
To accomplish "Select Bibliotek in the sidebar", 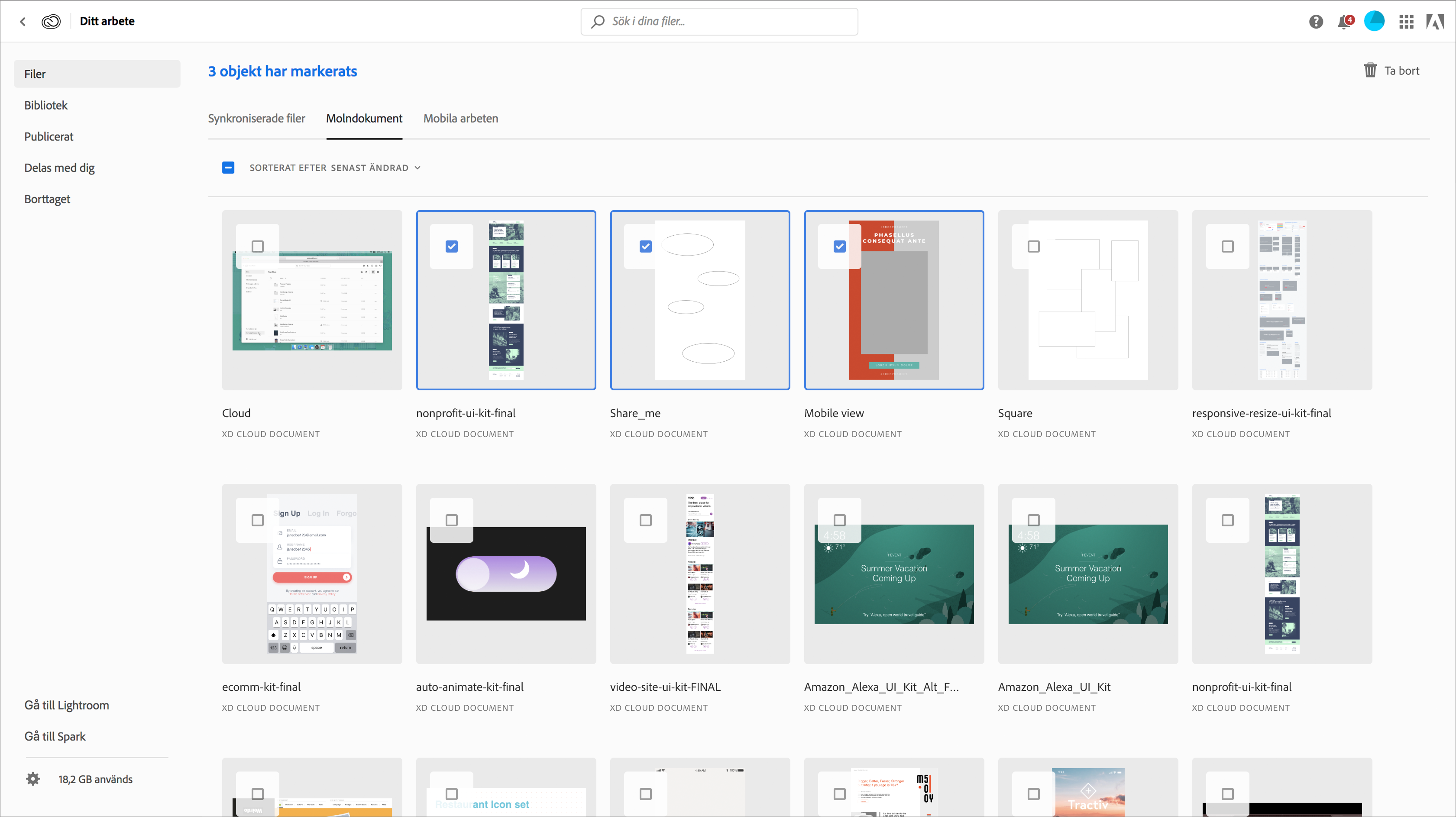I will (x=46, y=105).
